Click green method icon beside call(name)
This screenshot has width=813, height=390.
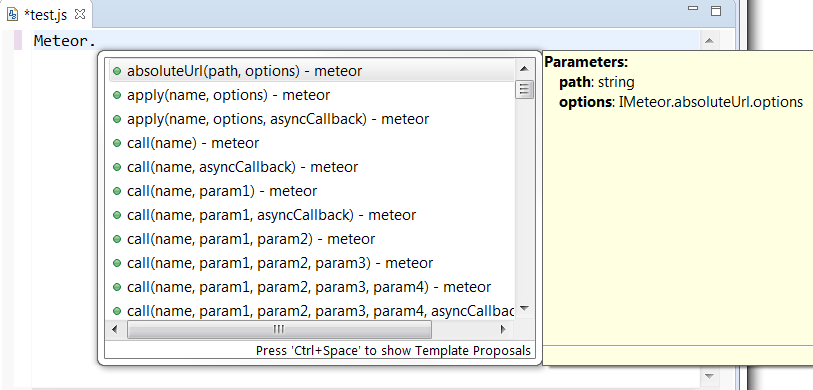pos(117,143)
